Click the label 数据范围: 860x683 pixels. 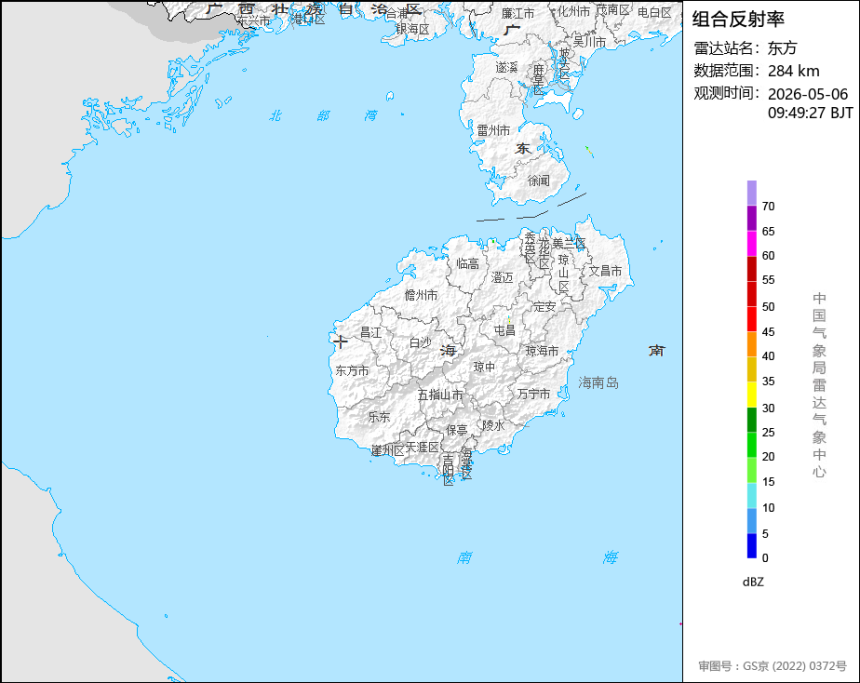[x=727, y=71]
